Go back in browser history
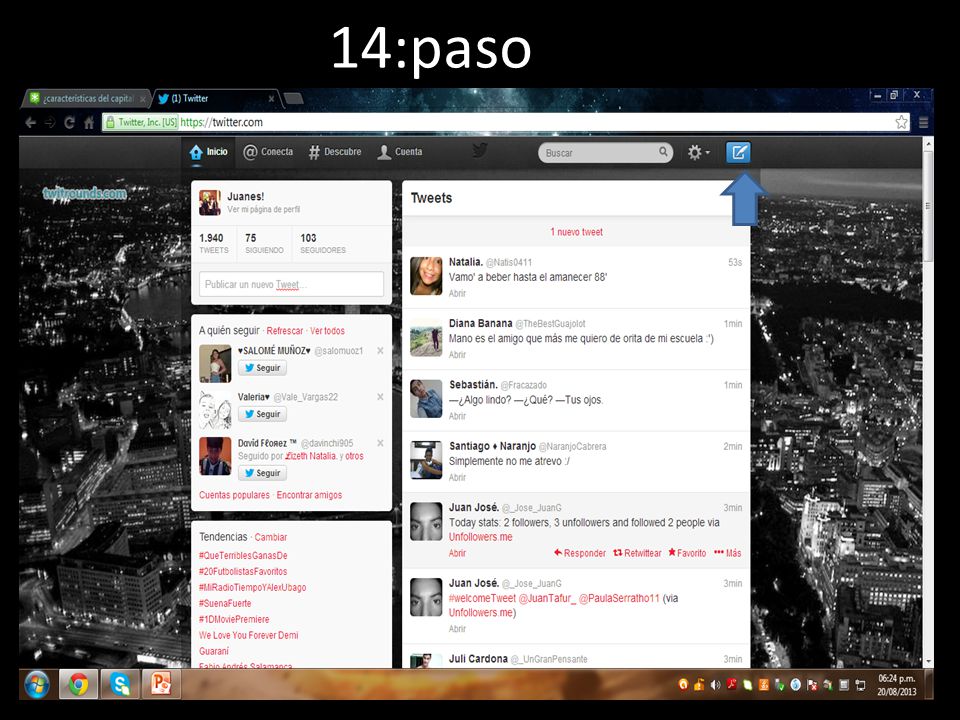This screenshot has width=960, height=720. click(x=31, y=122)
